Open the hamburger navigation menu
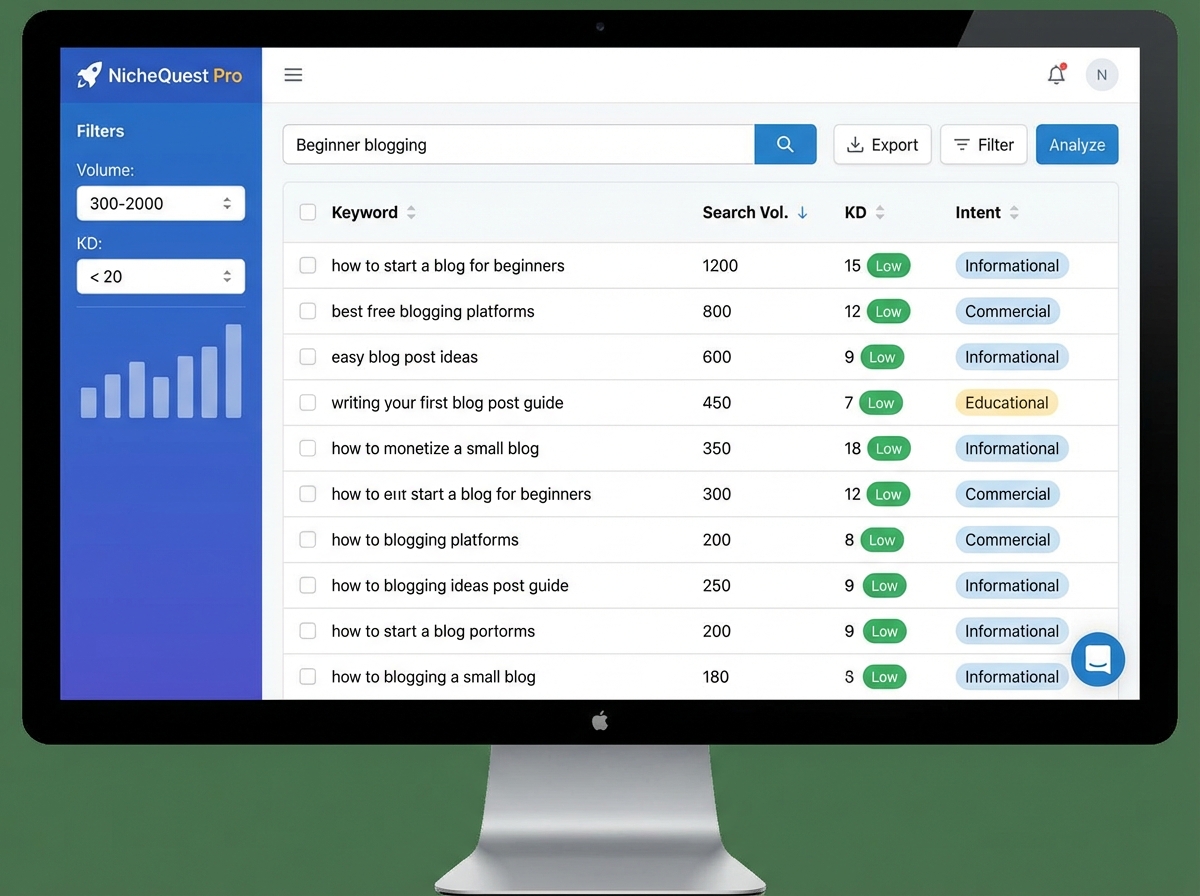 [293, 74]
